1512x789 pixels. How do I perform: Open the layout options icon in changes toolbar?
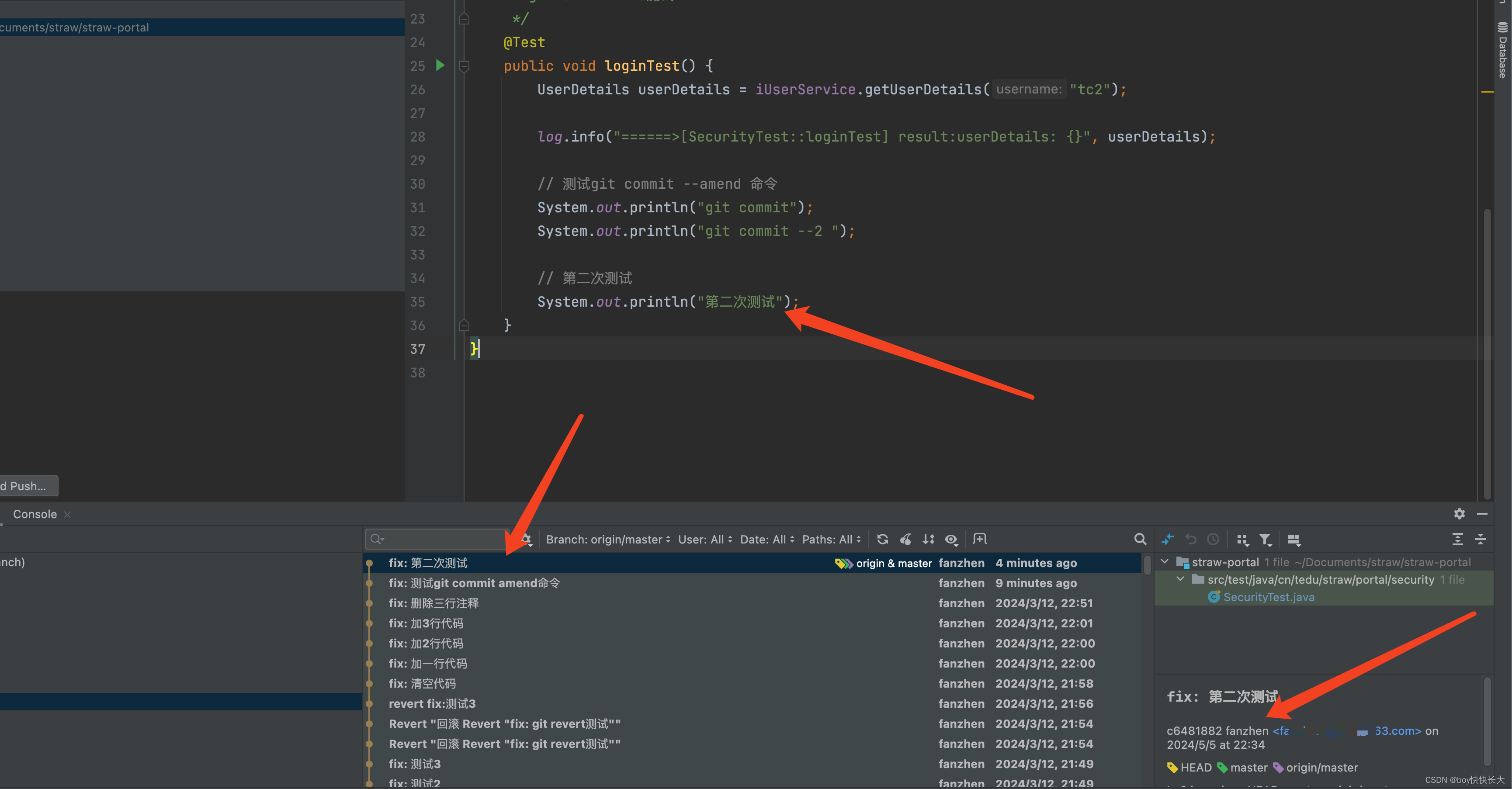click(x=1294, y=539)
